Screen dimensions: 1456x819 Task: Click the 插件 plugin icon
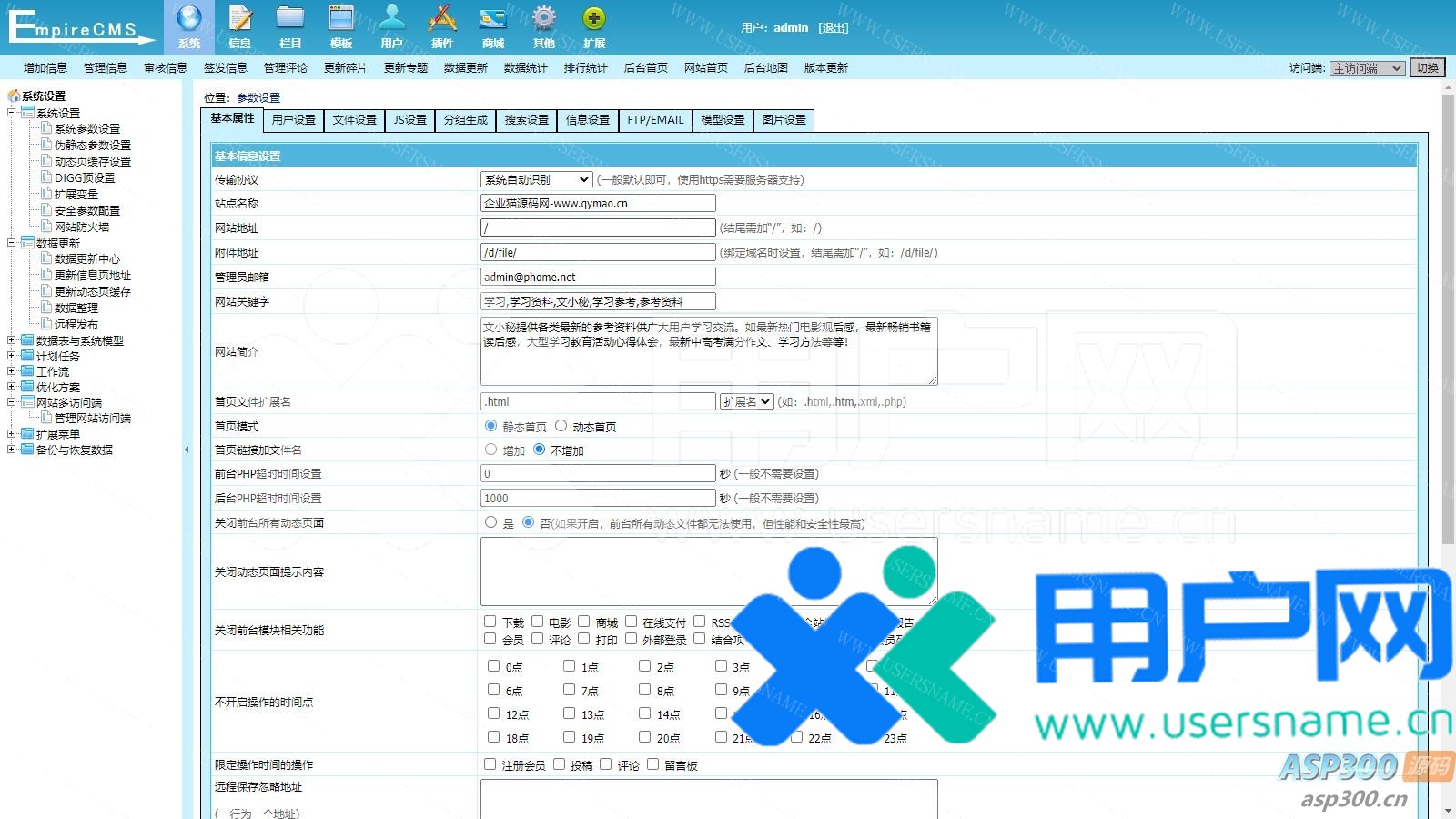click(x=442, y=20)
